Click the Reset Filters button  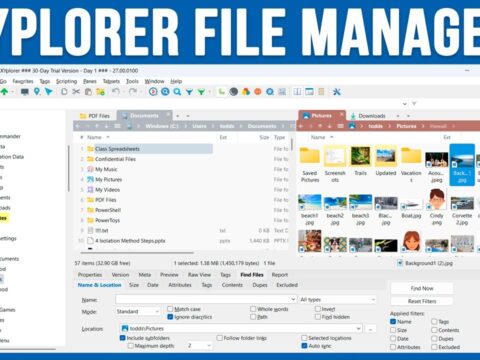[422, 301]
